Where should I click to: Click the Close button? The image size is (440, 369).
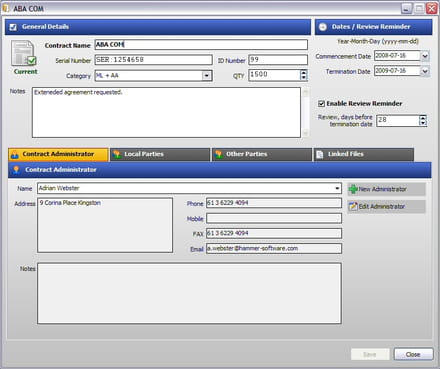413,354
